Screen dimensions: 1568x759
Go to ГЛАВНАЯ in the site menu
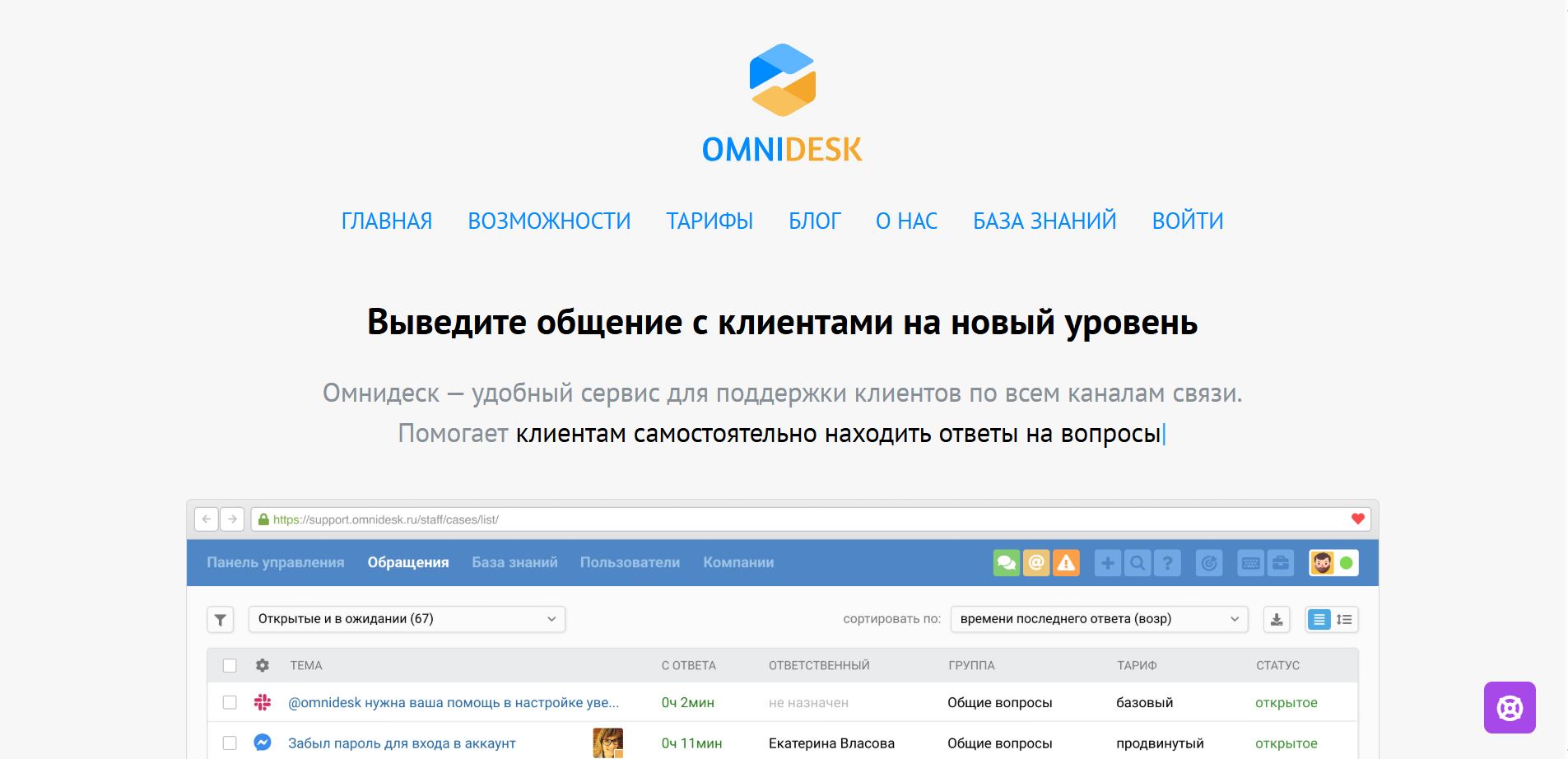[387, 221]
